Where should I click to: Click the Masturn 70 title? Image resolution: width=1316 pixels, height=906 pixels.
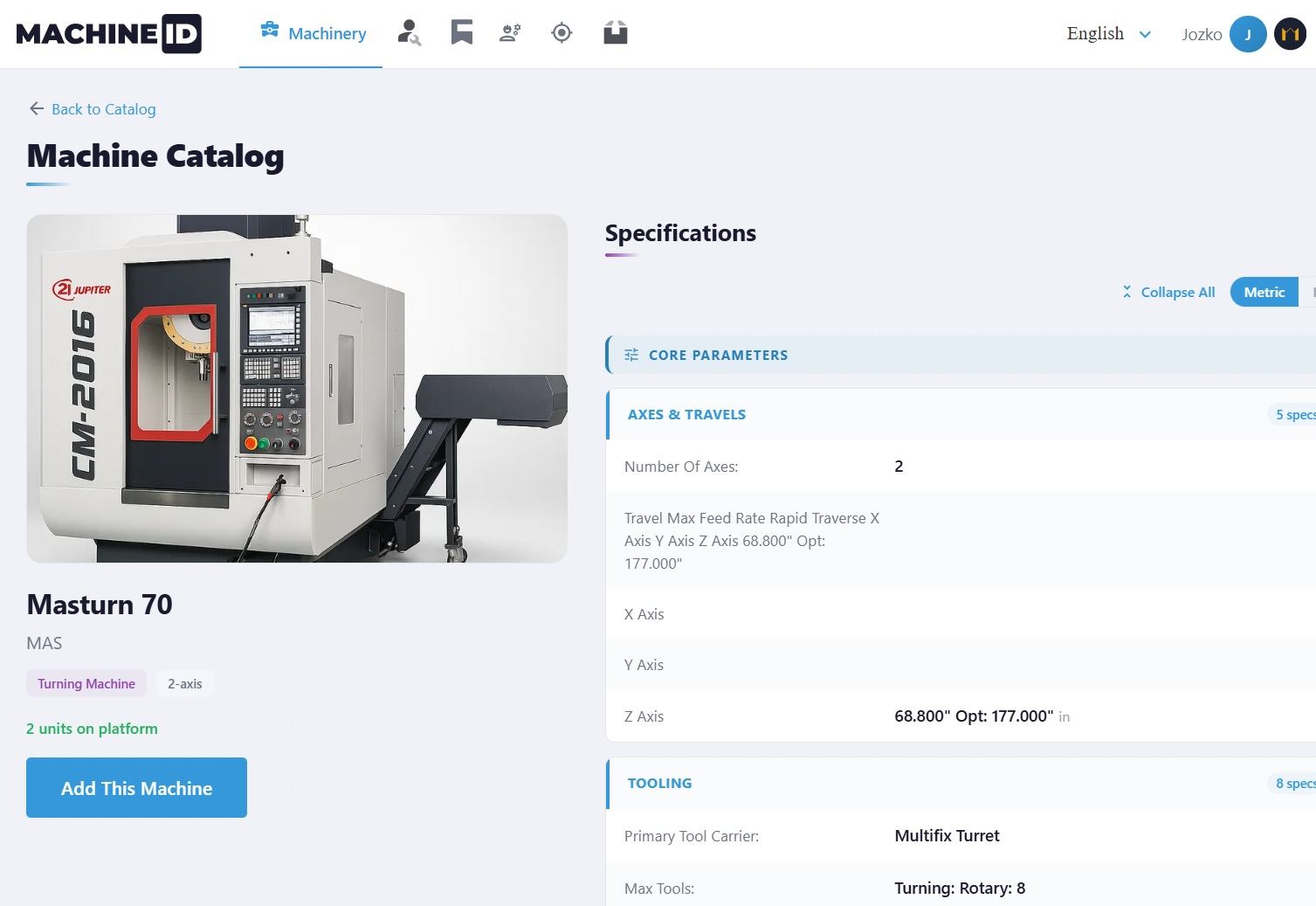coord(100,605)
